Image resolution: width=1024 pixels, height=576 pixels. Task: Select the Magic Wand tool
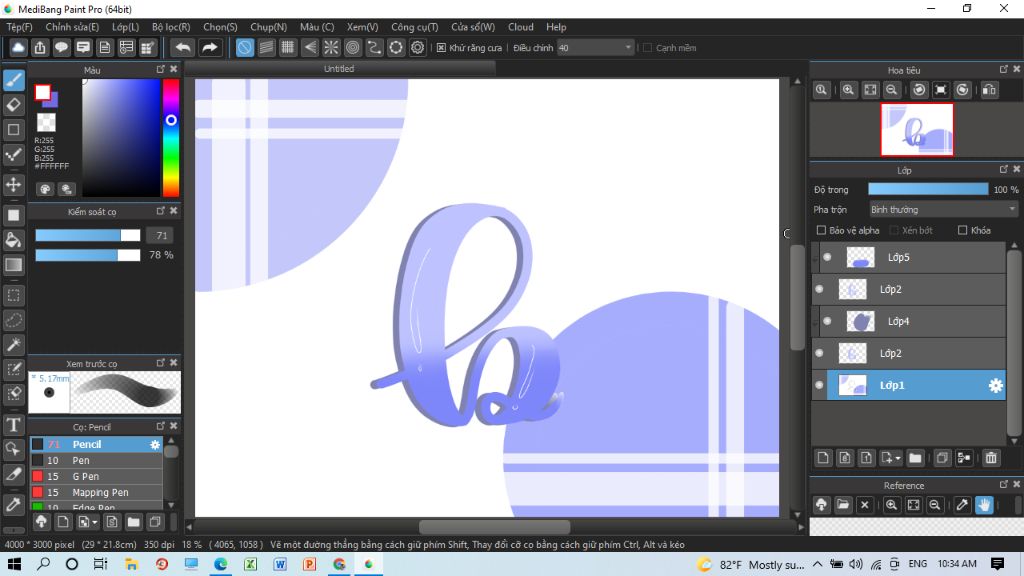click(14, 345)
